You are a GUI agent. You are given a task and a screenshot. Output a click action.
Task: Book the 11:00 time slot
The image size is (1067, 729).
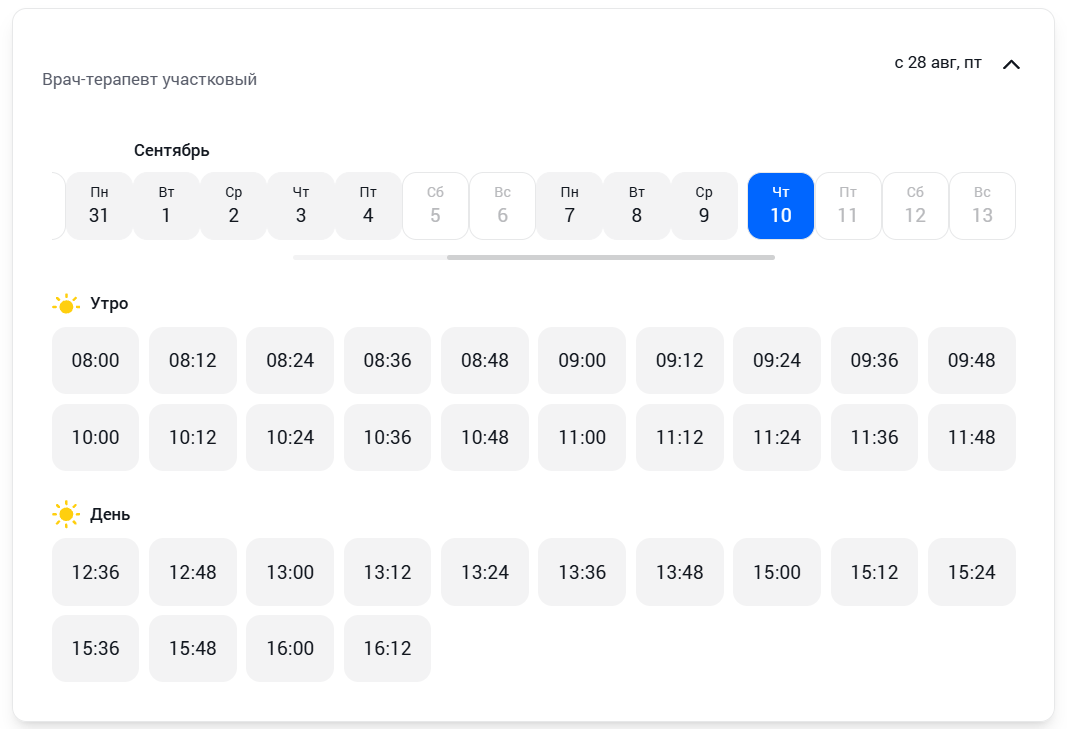click(582, 437)
